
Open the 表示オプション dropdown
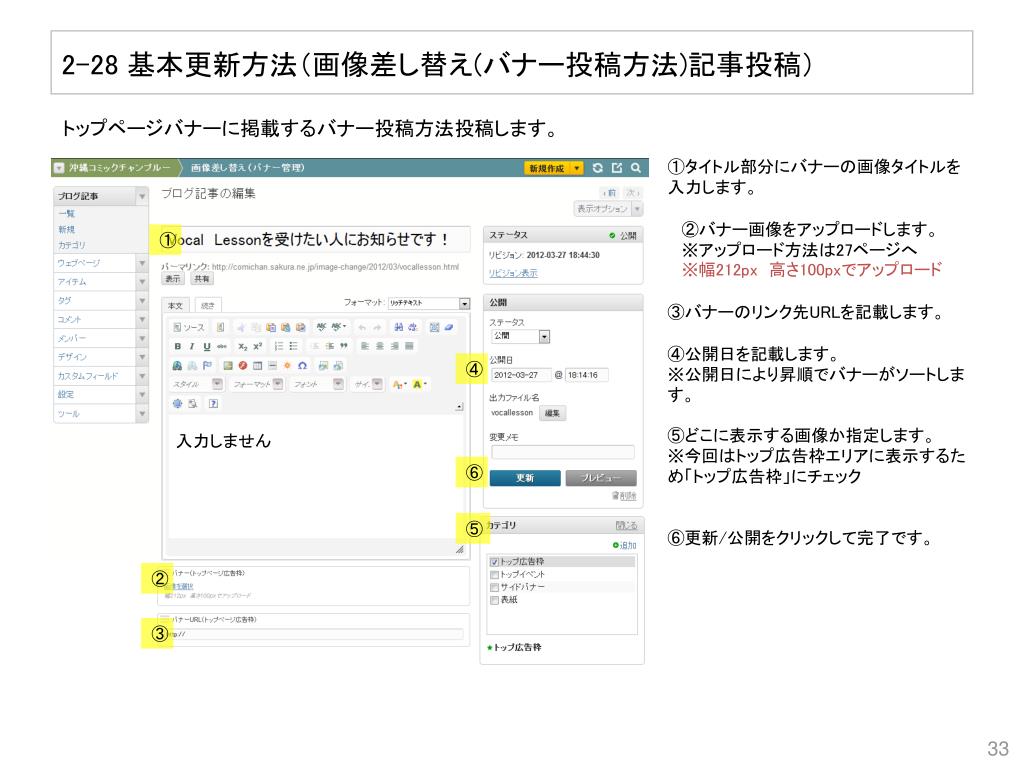pos(608,209)
